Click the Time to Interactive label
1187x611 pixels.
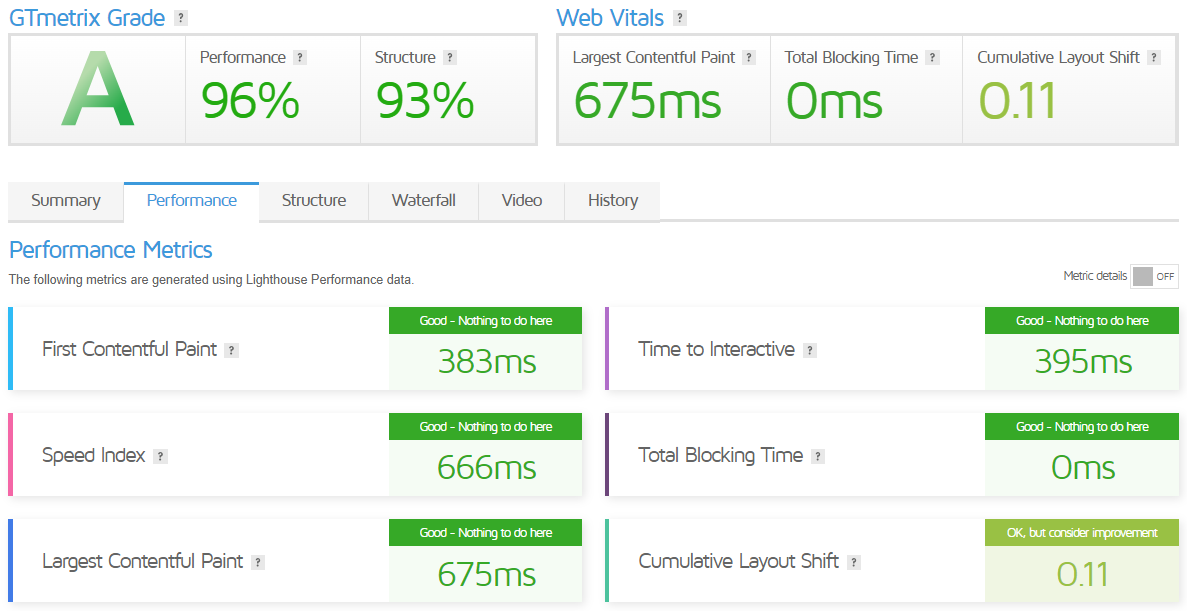[716, 350]
